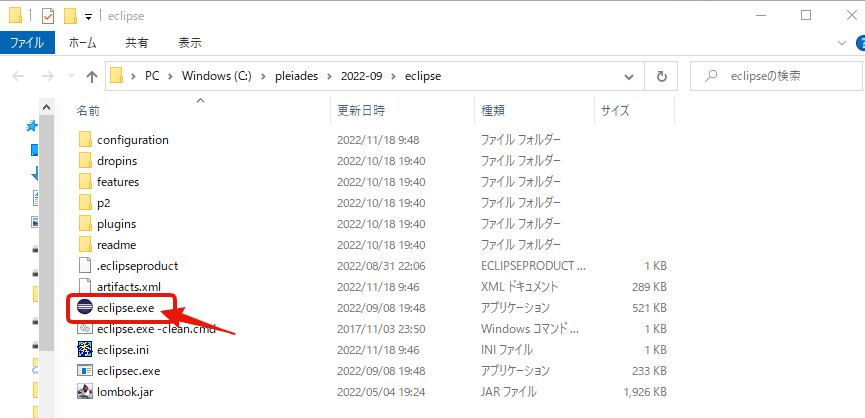Click the INI ファイル type cell

coord(506,349)
